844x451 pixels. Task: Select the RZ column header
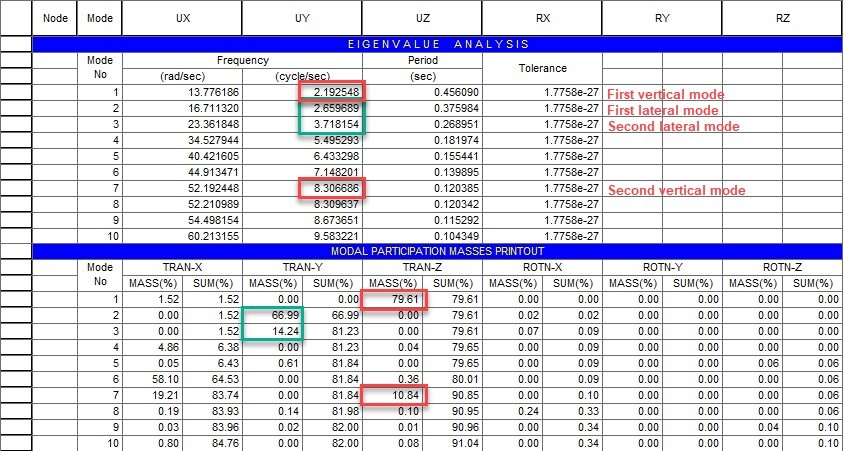pyautogui.click(x=783, y=18)
